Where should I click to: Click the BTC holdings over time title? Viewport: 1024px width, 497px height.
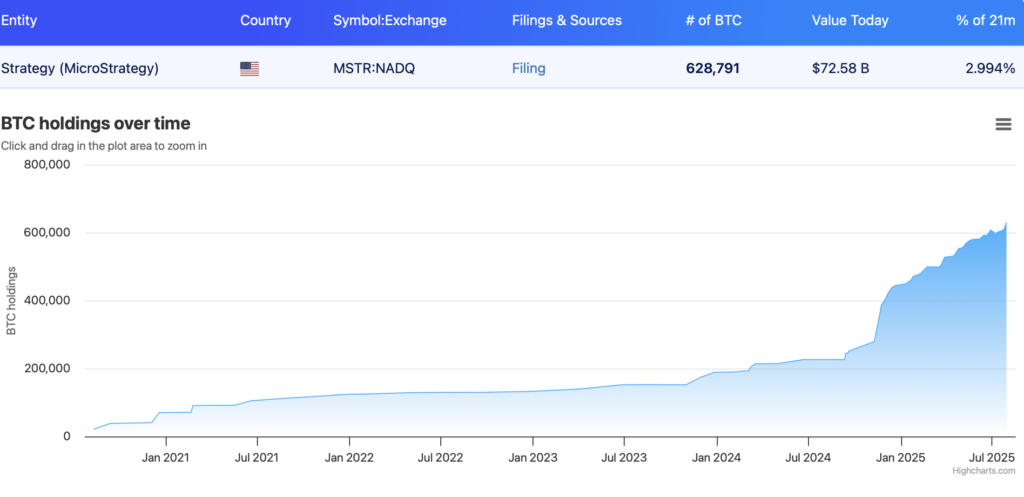point(95,123)
